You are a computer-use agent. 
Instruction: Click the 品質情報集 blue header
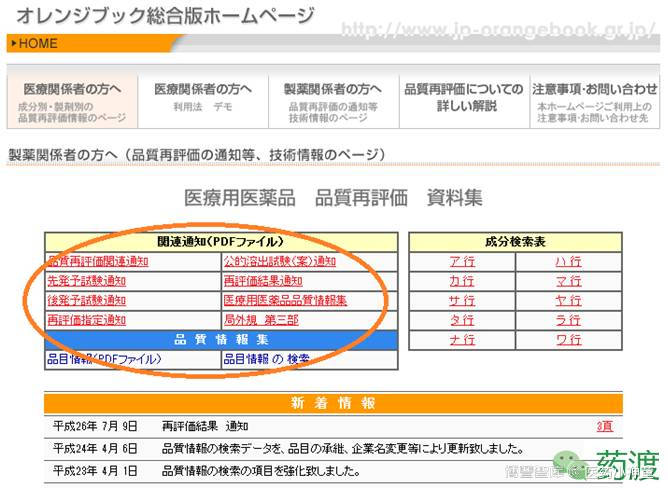pos(221,340)
